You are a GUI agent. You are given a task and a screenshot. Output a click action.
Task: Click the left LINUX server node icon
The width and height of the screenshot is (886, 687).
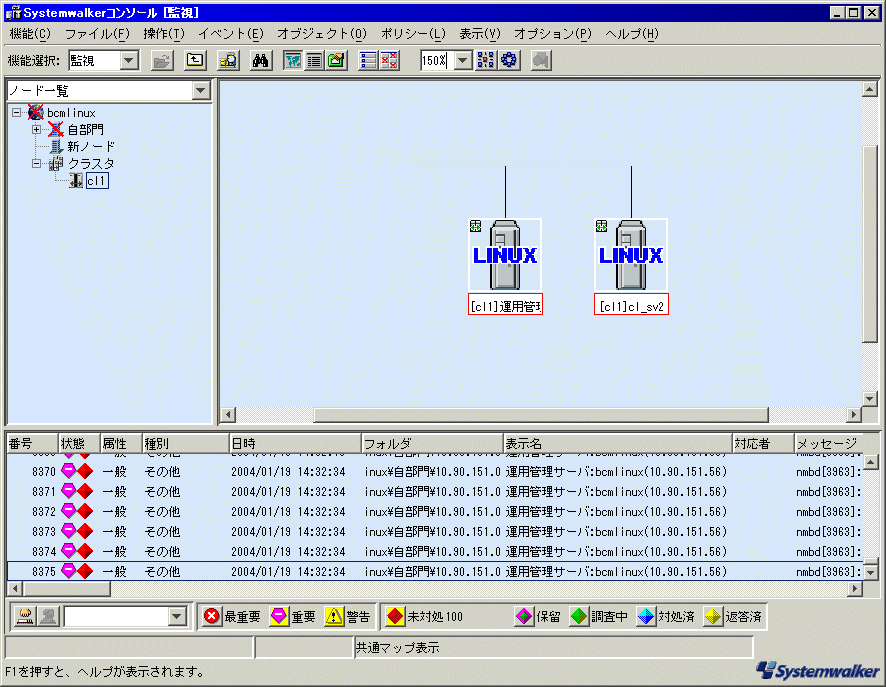tap(505, 255)
